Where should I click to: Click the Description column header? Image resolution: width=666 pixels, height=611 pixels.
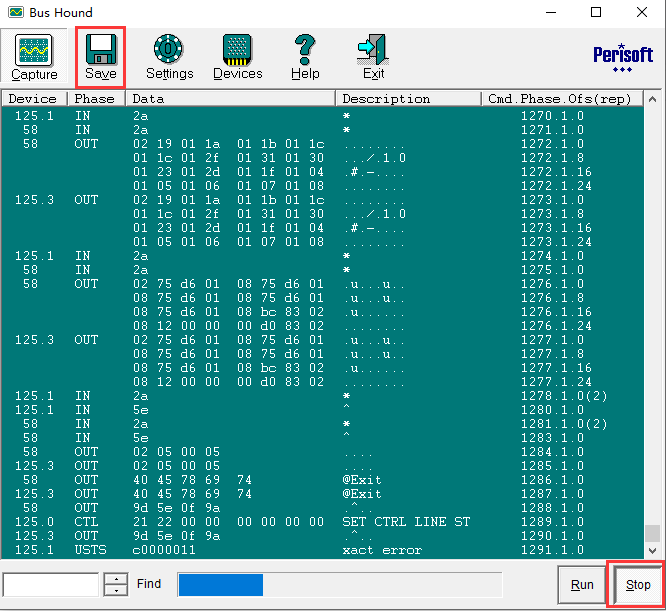click(386, 99)
